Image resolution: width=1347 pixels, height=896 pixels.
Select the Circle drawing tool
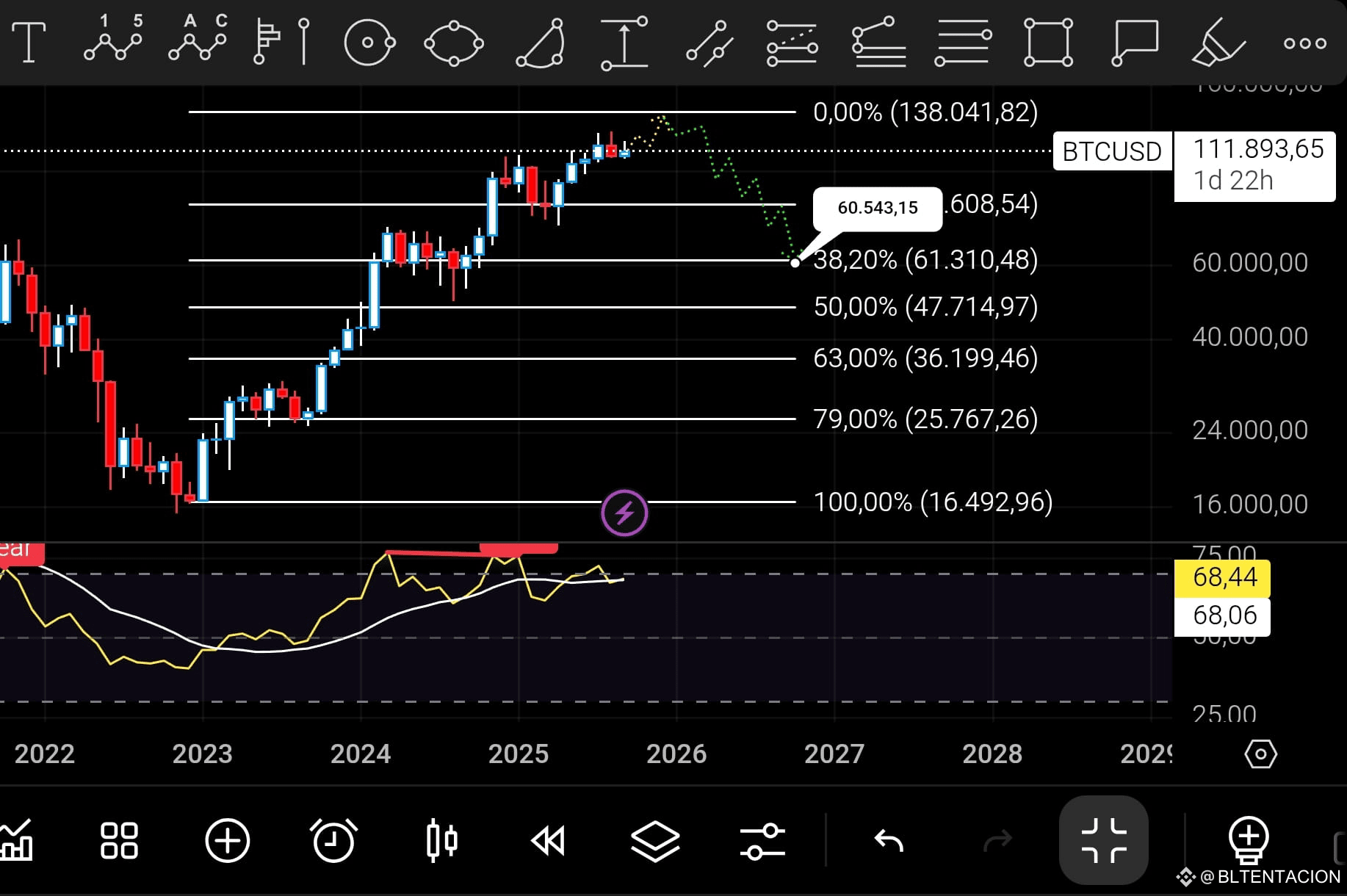369,43
